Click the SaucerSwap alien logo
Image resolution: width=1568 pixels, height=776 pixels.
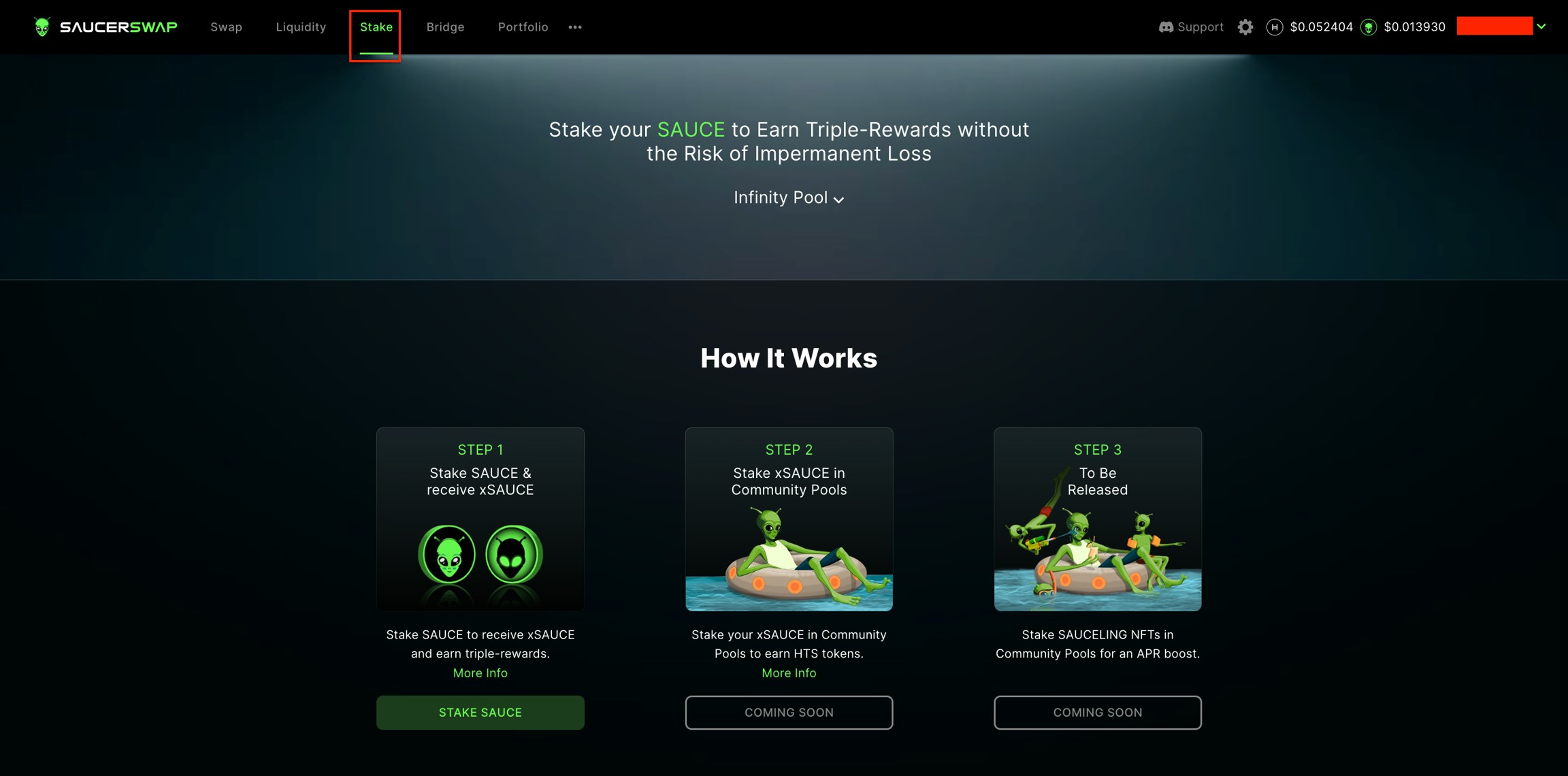42,27
